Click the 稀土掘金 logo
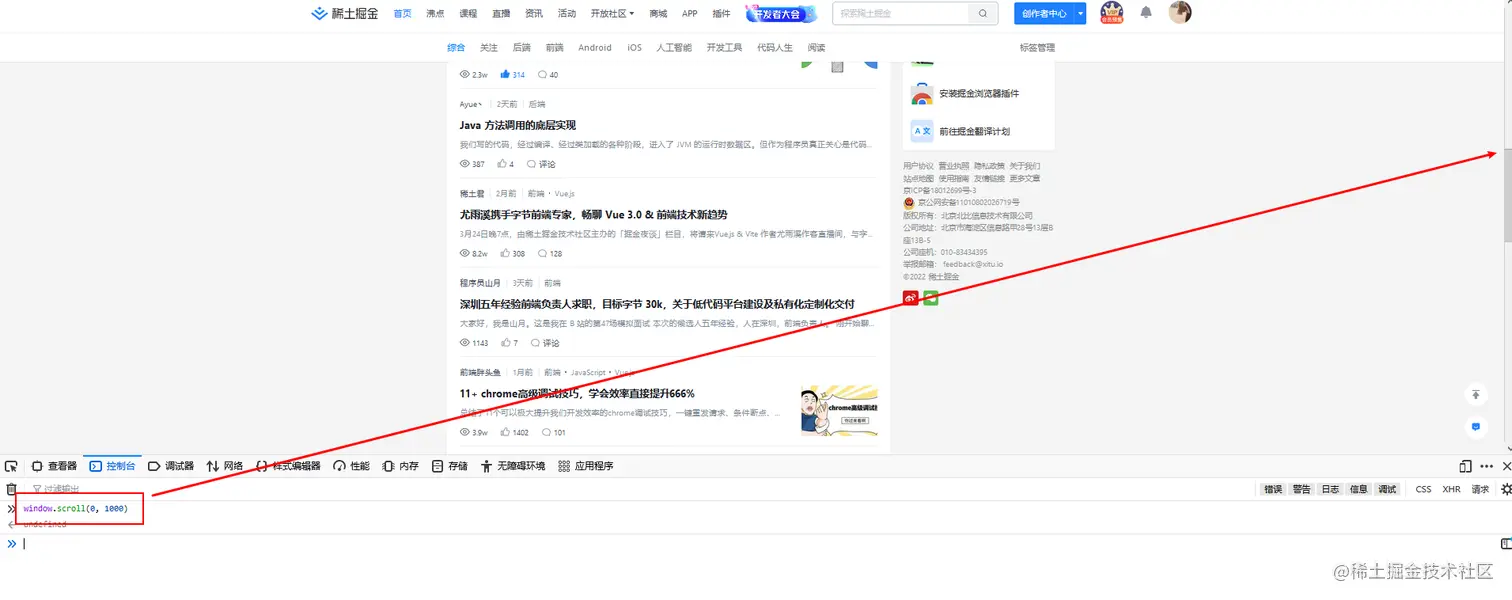 tap(344, 13)
